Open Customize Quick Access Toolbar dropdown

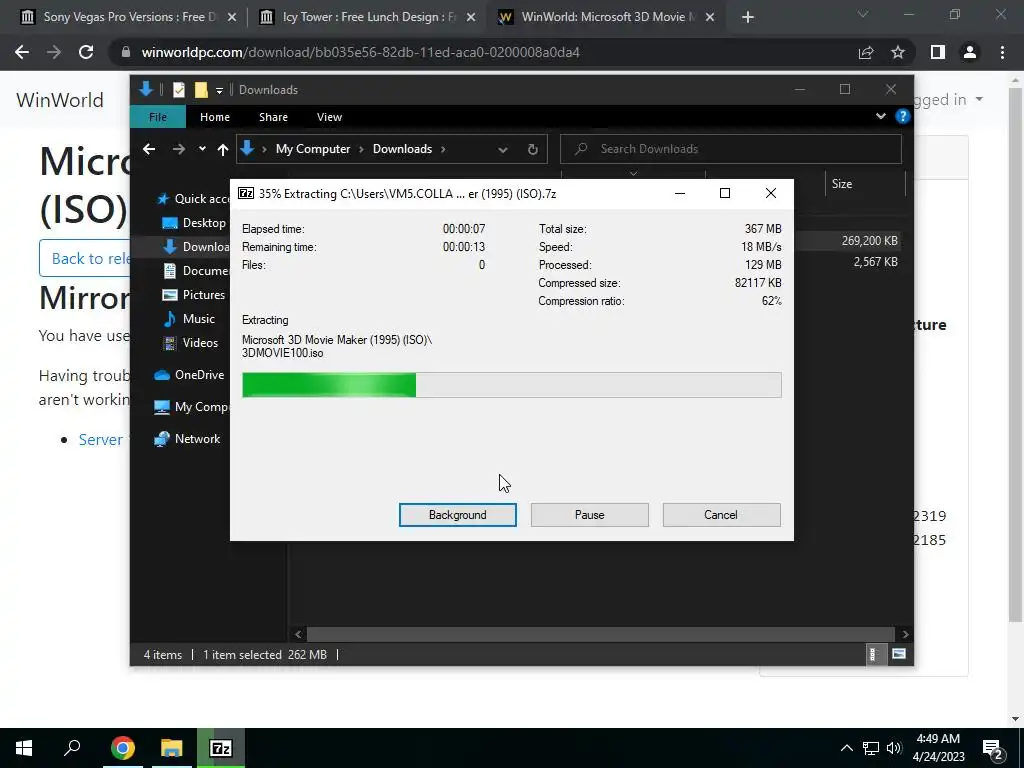(x=219, y=90)
